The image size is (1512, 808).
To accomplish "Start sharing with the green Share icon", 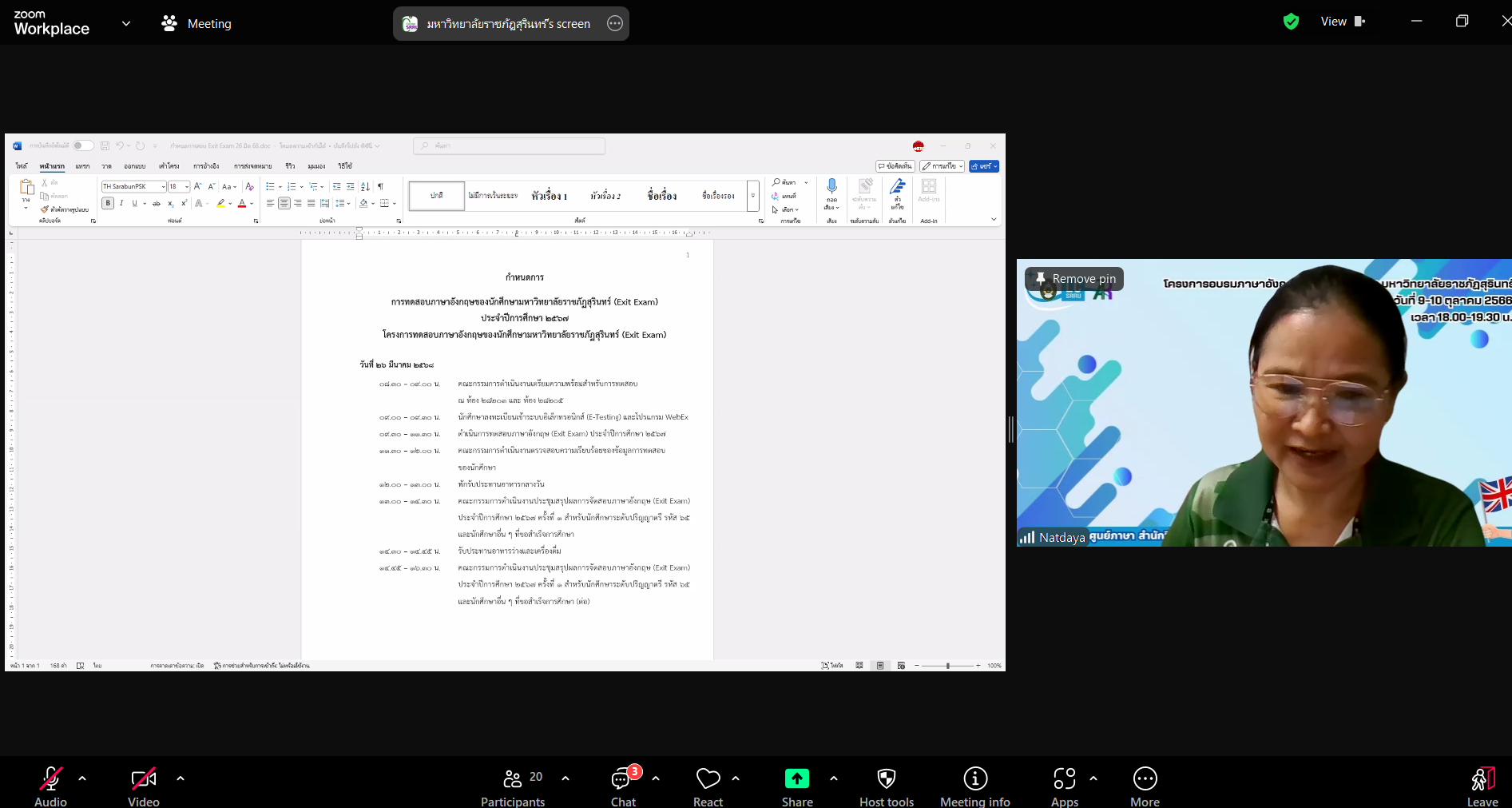I will coord(797,778).
